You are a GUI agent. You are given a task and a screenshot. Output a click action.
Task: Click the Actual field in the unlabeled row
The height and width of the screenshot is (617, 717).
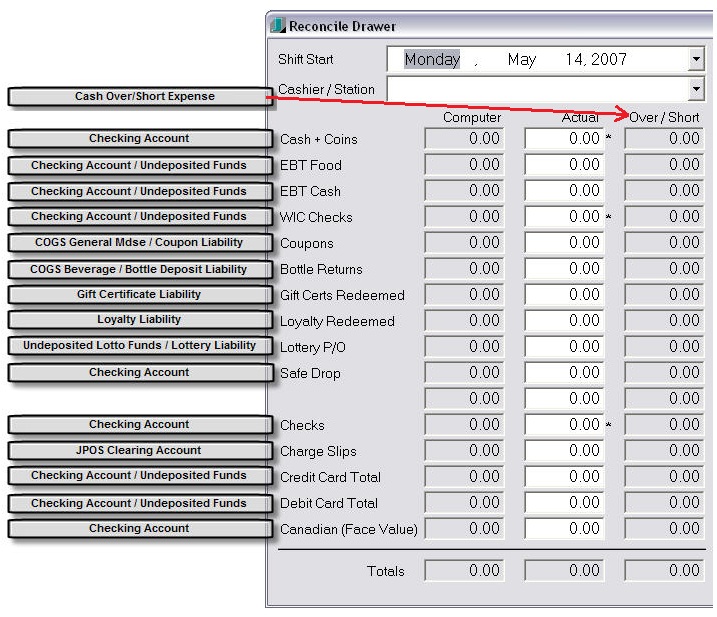click(x=564, y=398)
